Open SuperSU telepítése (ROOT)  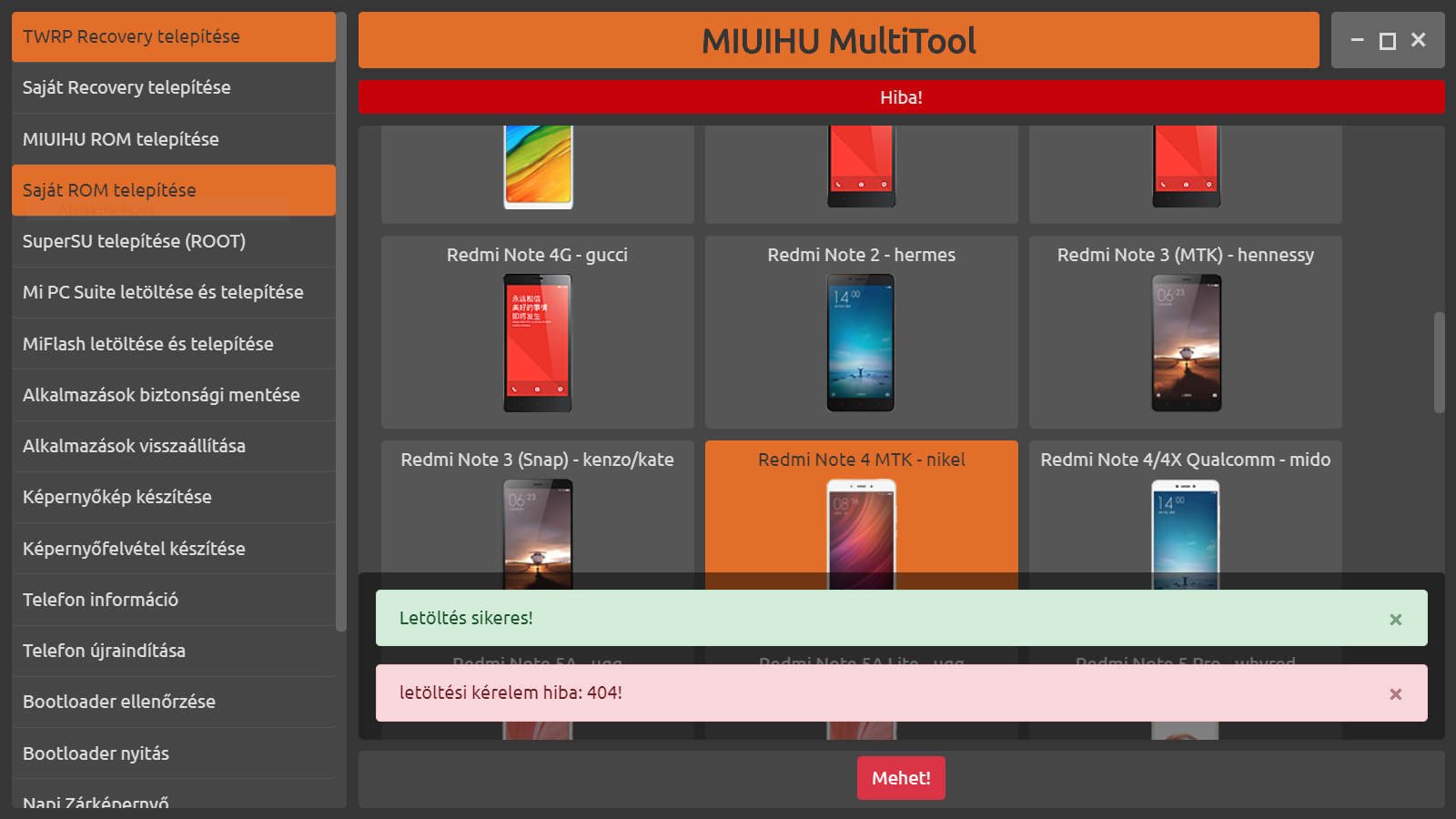click(174, 241)
